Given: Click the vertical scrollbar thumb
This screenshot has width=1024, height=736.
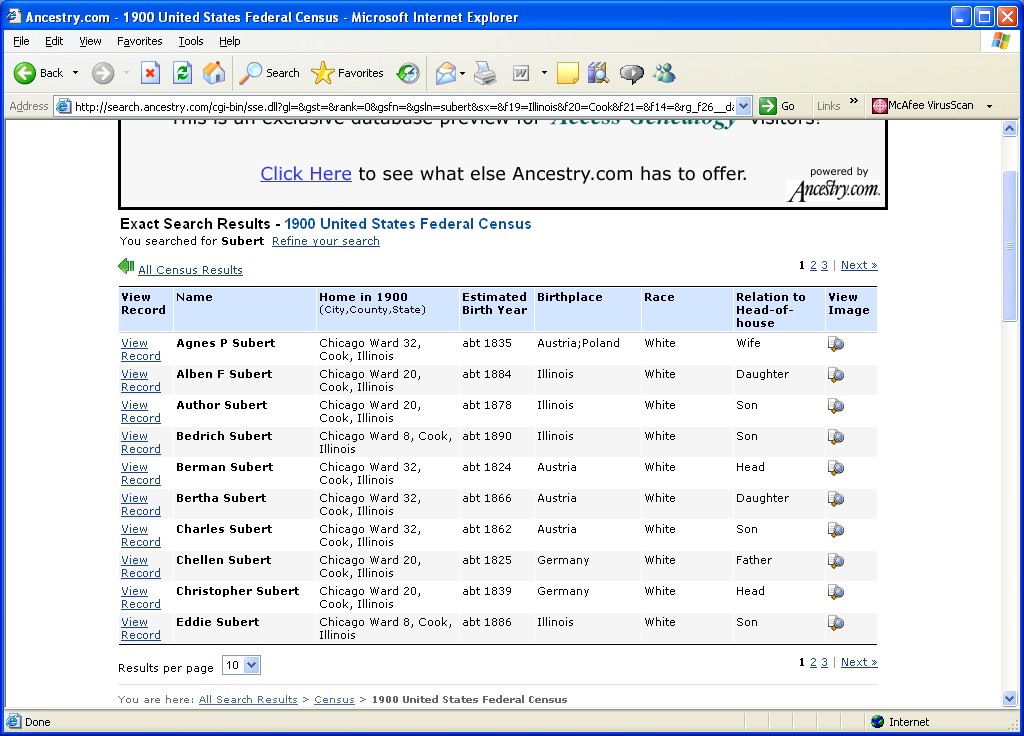Looking at the screenshot, I should 1010,246.
